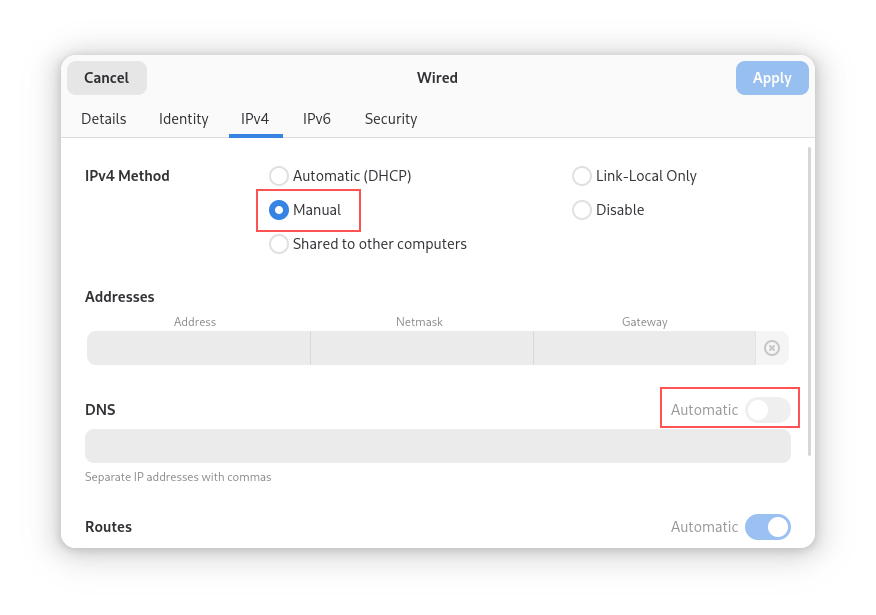Open the Identity tab
Viewport: 876px width, 615px height.
(x=183, y=118)
